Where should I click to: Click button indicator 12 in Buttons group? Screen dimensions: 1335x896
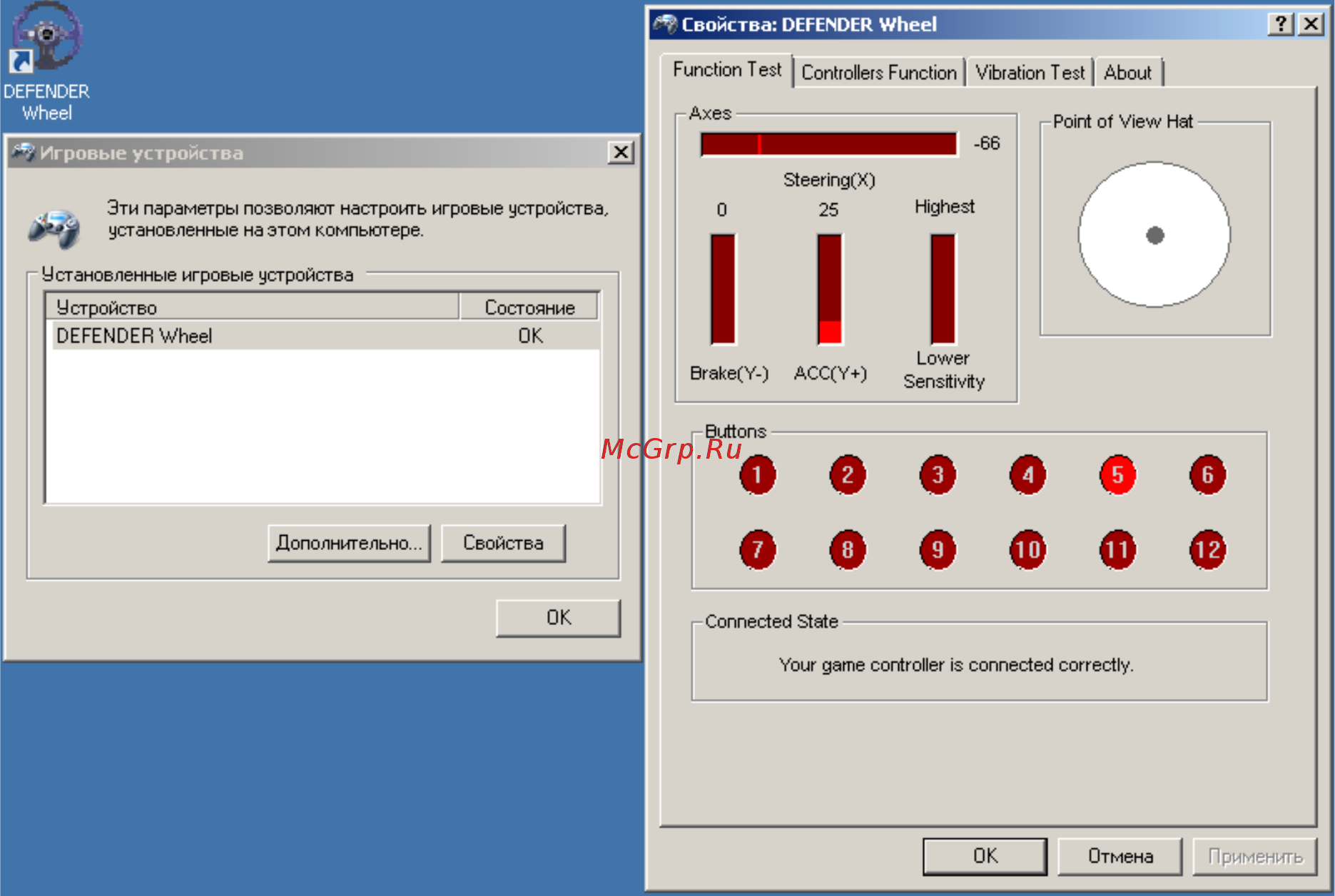tap(1207, 549)
